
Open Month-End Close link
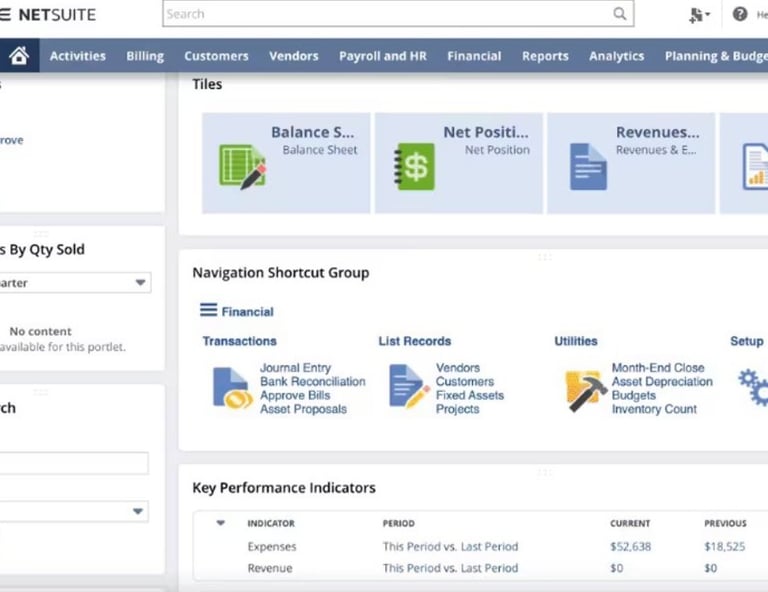click(x=658, y=367)
